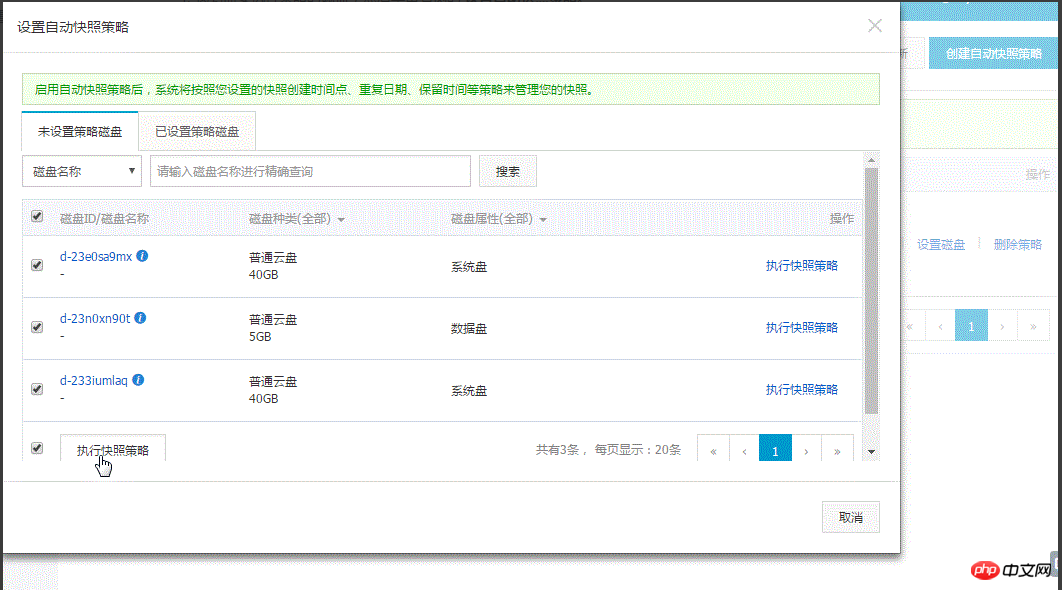Execute snapshot policy for d-23n0xn90t
This screenshot has height=590, width=1062.
(x=802, y=327)
